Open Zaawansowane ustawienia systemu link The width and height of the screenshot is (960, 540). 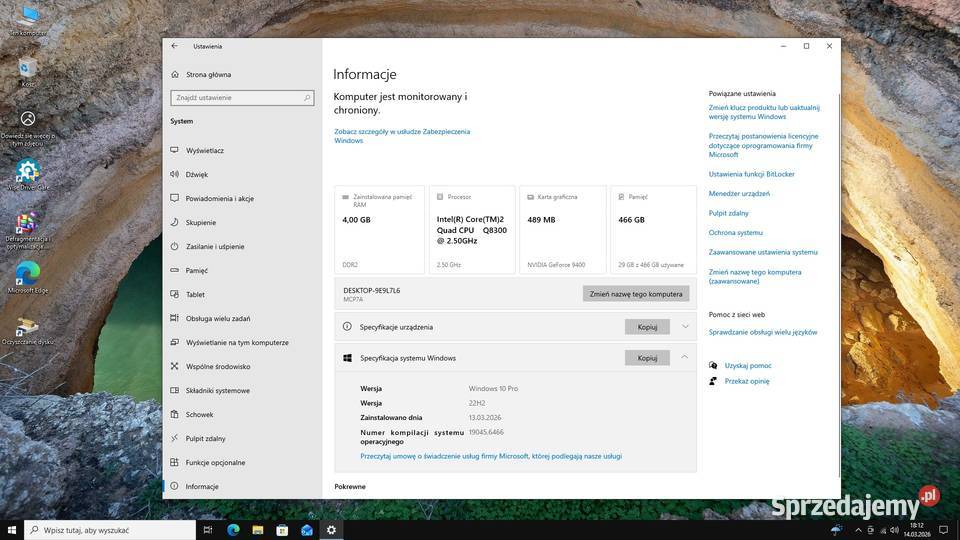click(763, 252)
